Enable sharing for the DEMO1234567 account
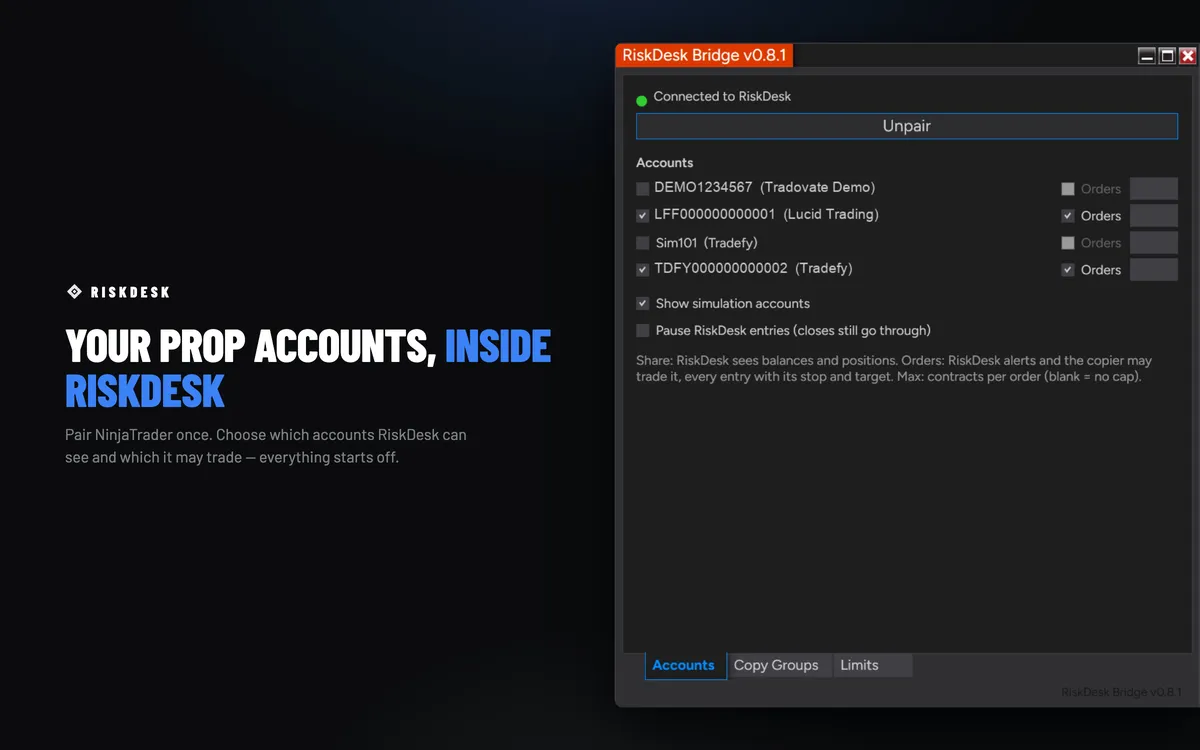Viewport: 1200px width, 750px height. (643, 188)
